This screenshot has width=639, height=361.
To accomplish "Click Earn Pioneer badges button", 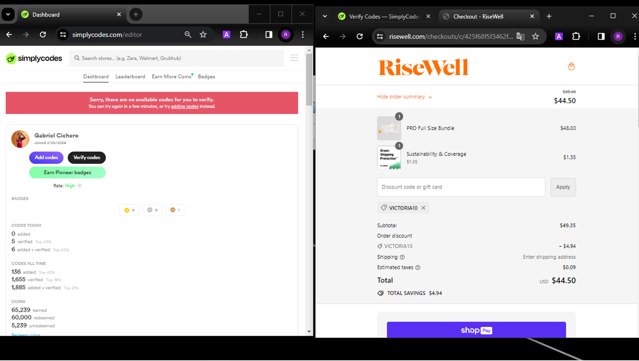I will click(67, 172).
